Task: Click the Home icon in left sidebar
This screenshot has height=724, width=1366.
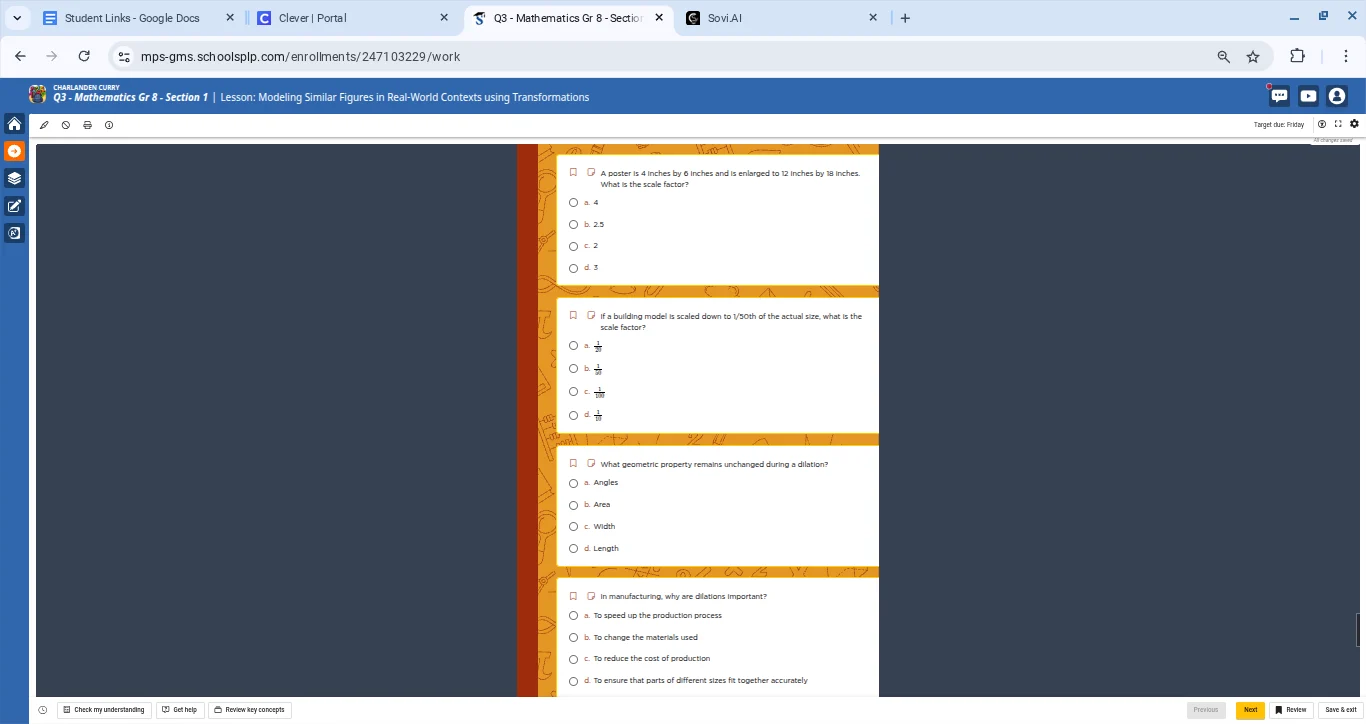Action: [14, 124]
